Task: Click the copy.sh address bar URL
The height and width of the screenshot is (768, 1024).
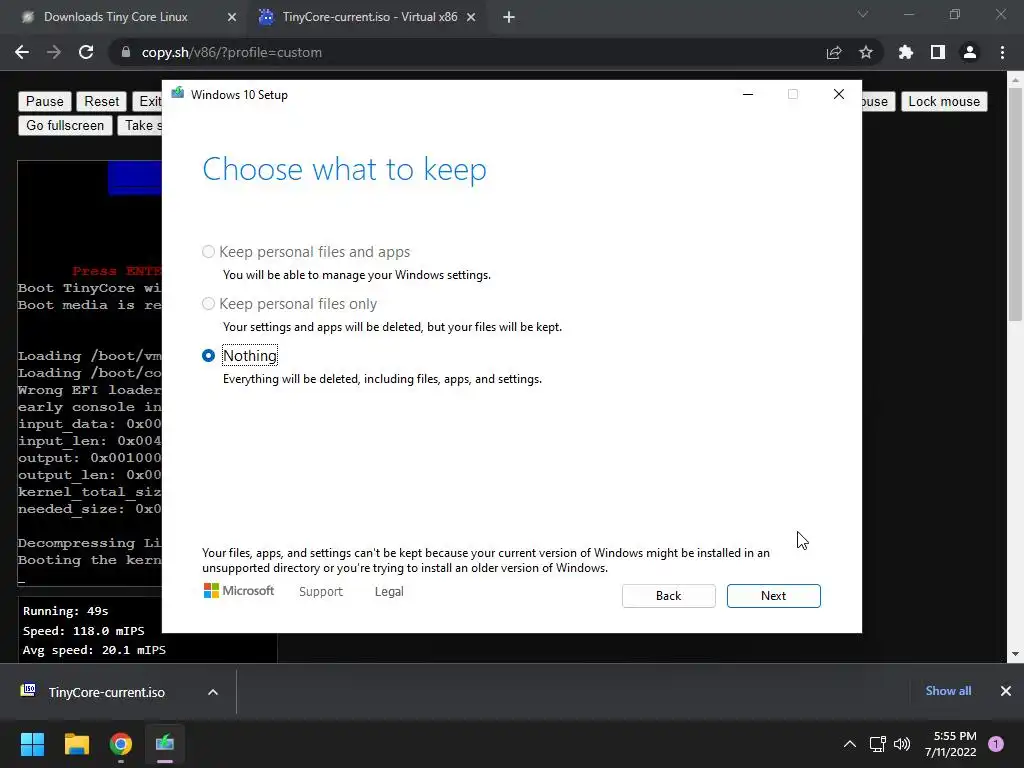Action: (x=232, y=52)
